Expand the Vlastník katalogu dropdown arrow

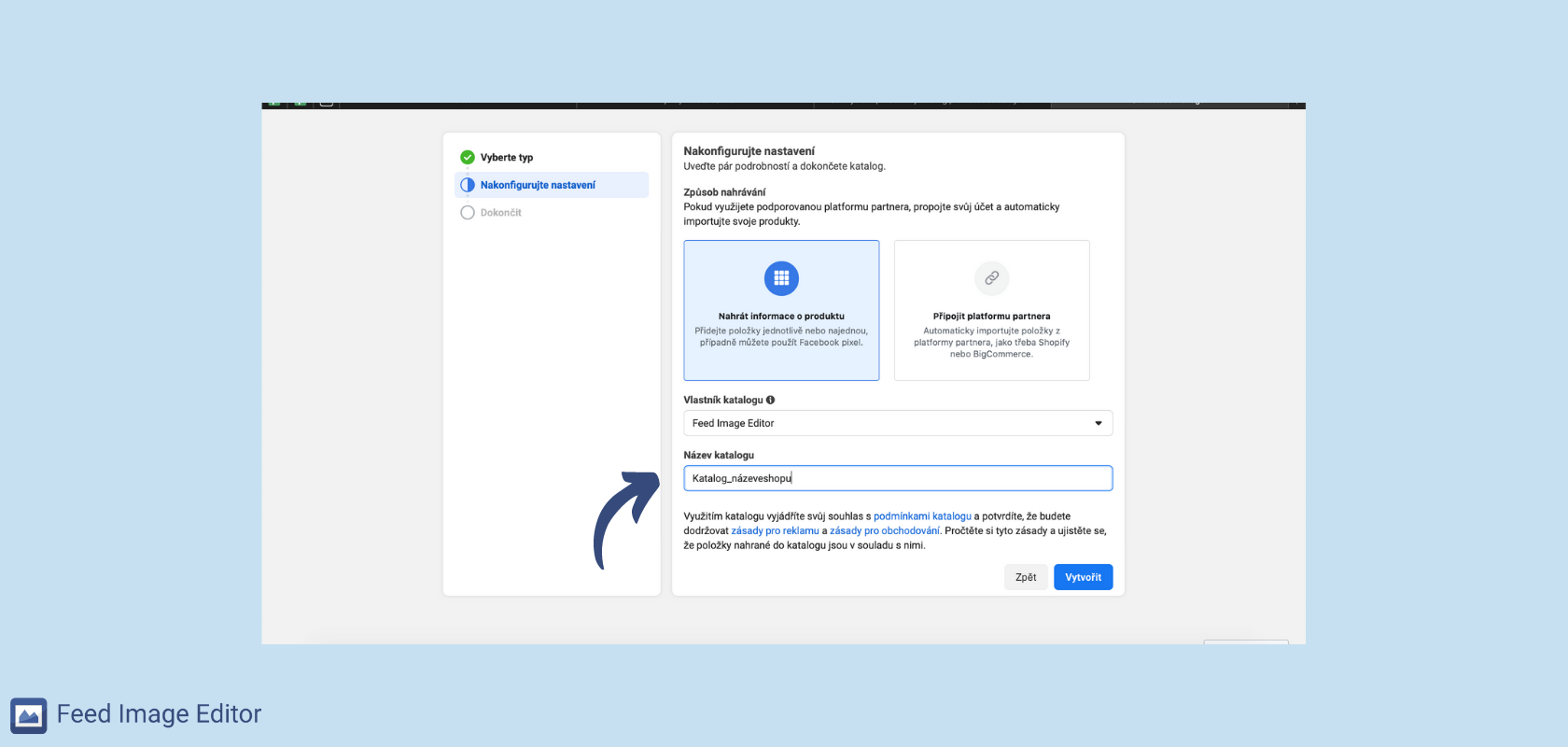click(x=1098, y=423)
